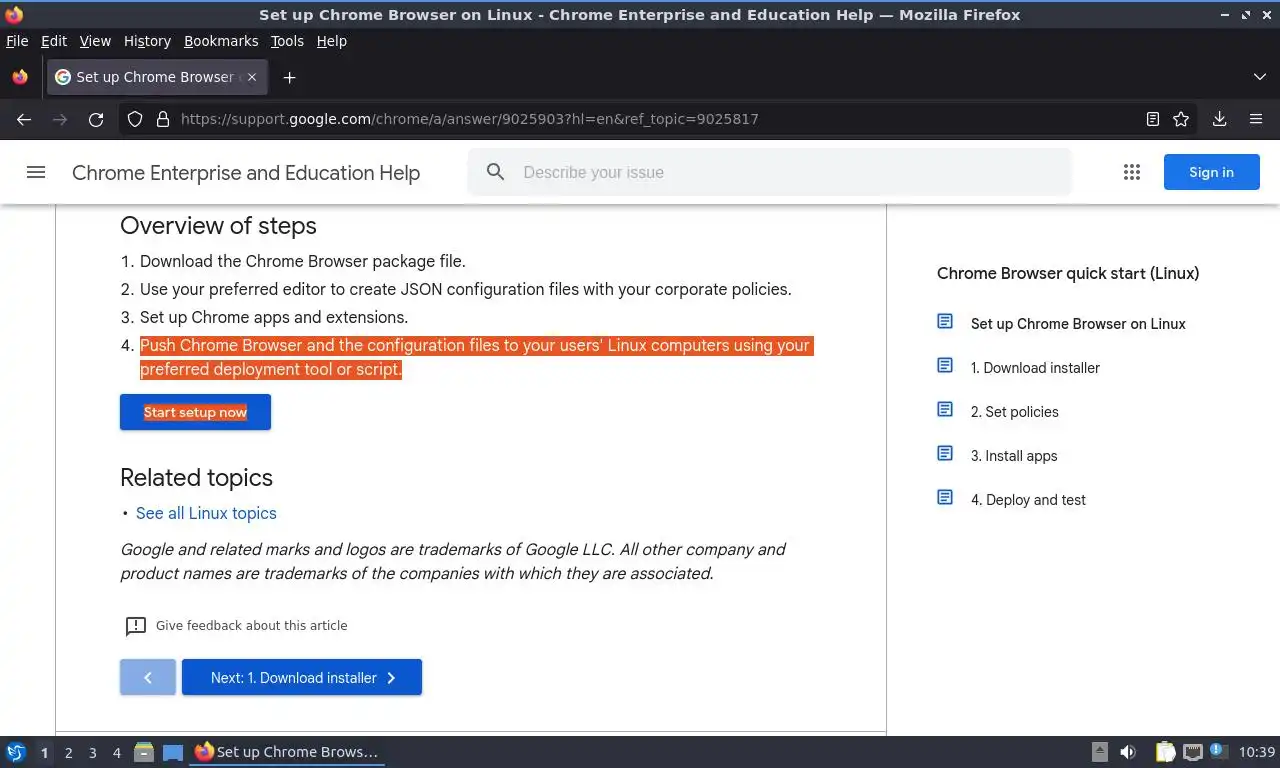Click the clipboard tray icon

(x=1166, y=752)
